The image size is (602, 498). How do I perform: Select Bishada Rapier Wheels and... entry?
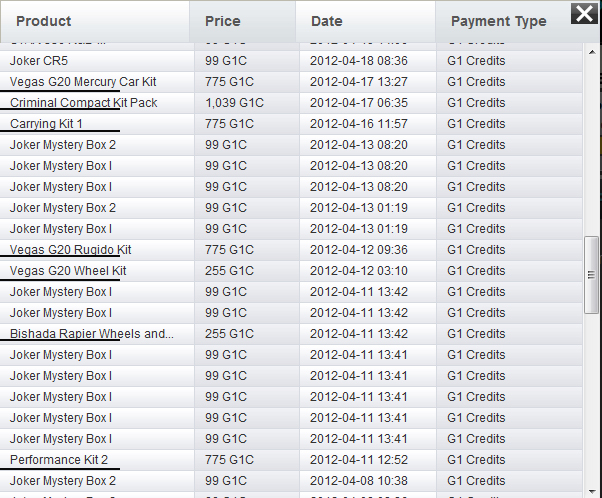(x=92, y=334)
